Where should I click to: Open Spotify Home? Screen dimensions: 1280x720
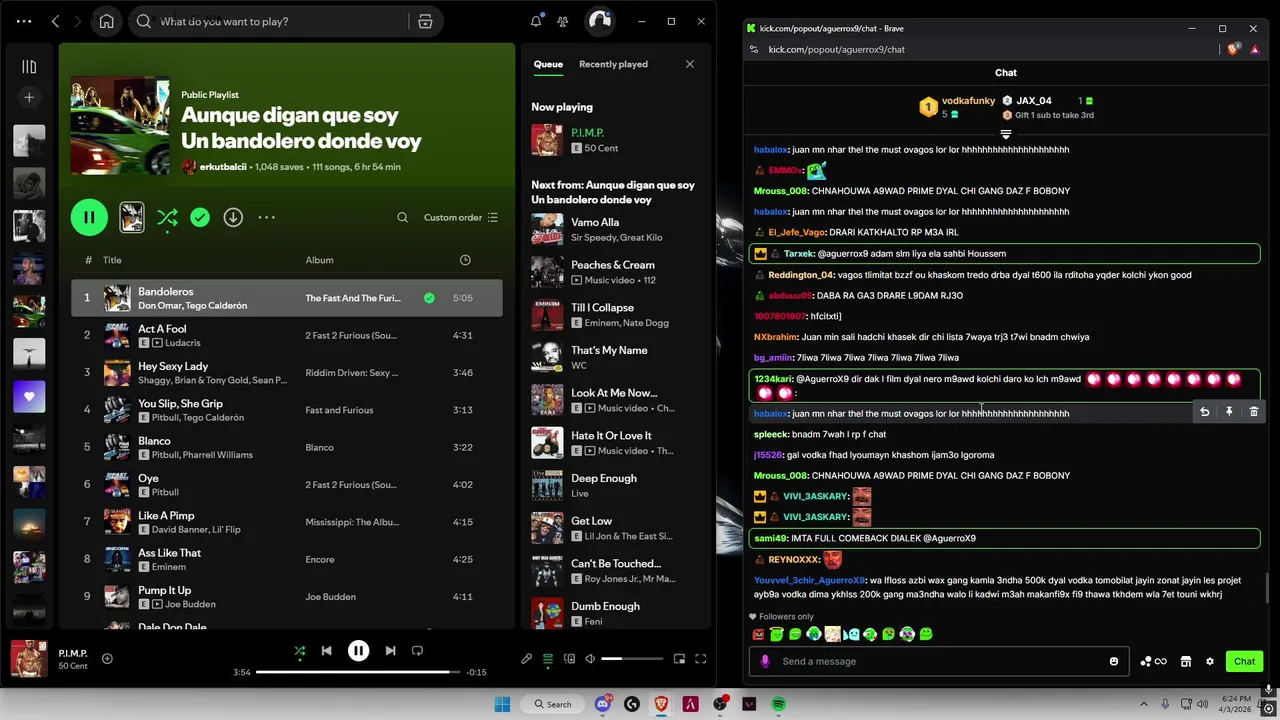click(106, 21)
